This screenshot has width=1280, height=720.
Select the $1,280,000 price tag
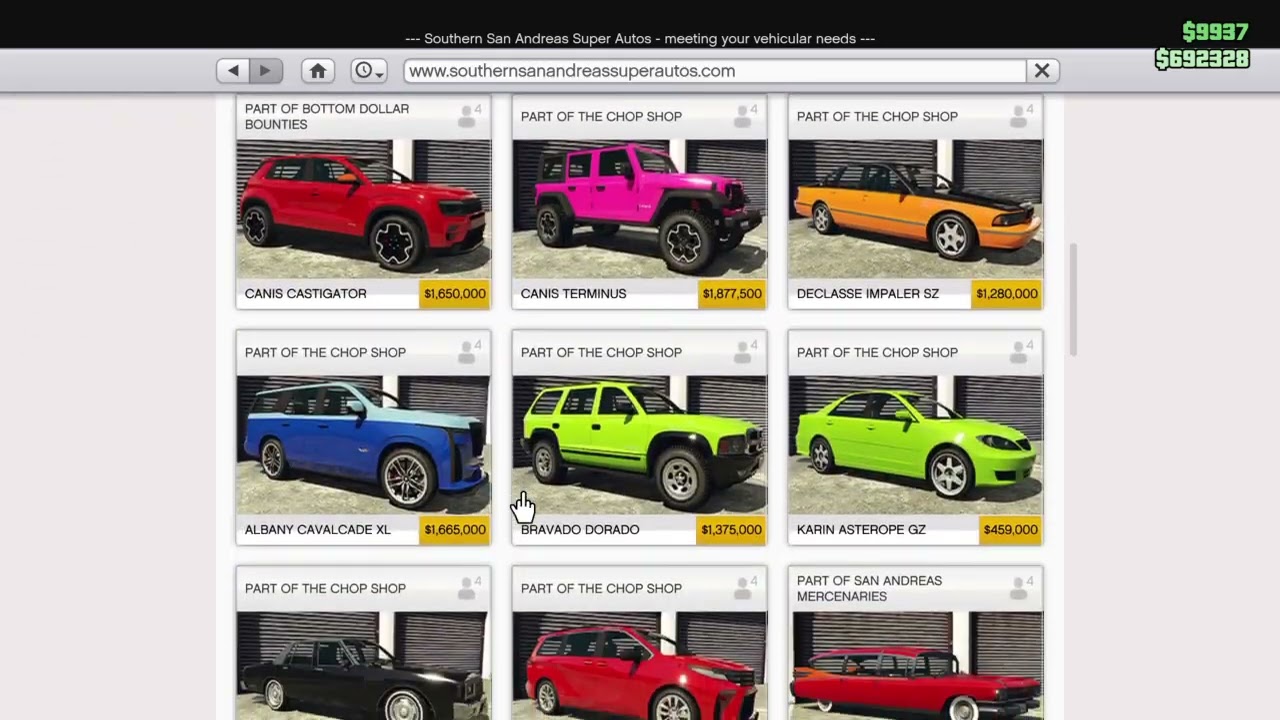pyautogui.click(x=1007, y=294)
